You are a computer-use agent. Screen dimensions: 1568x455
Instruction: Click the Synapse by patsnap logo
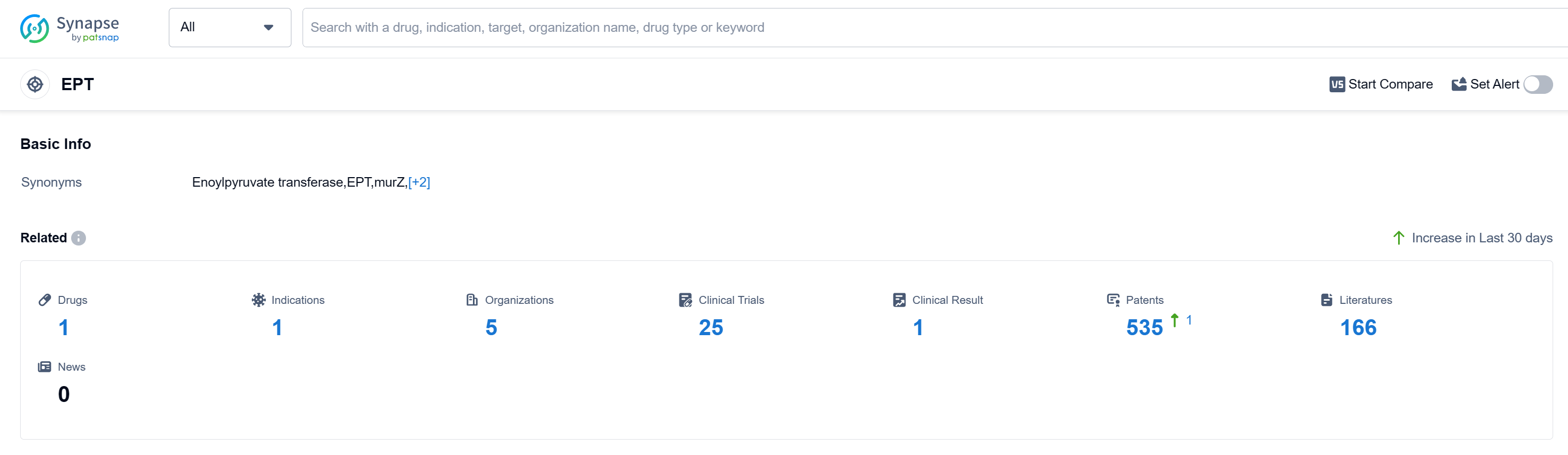[69, 29]
